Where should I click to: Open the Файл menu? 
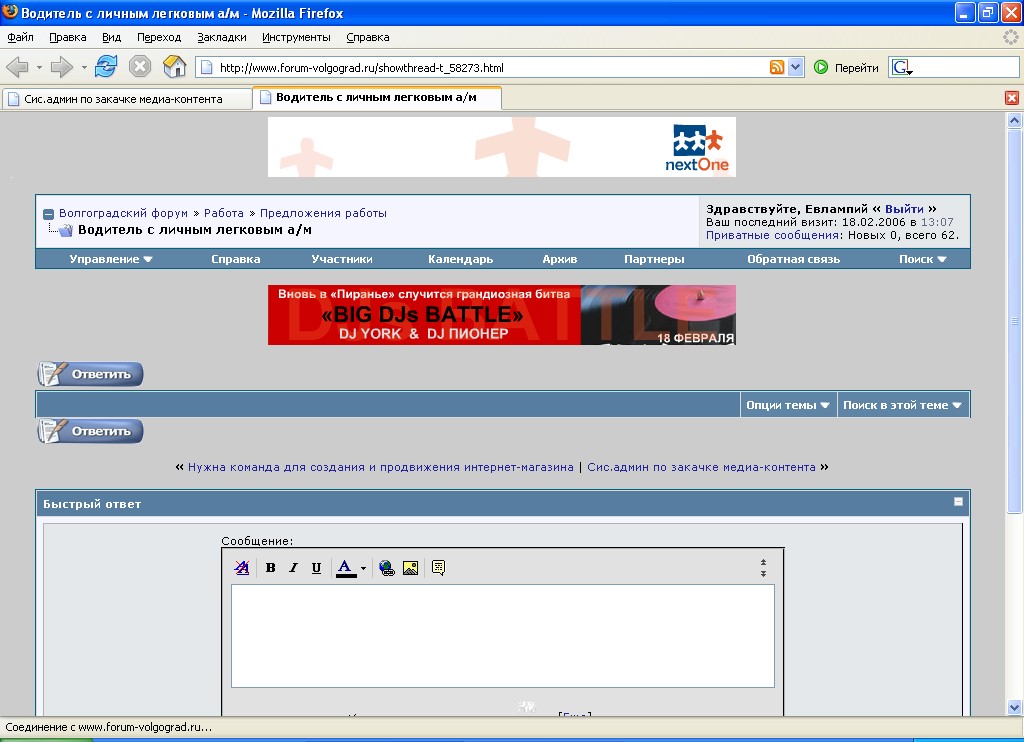20,37
